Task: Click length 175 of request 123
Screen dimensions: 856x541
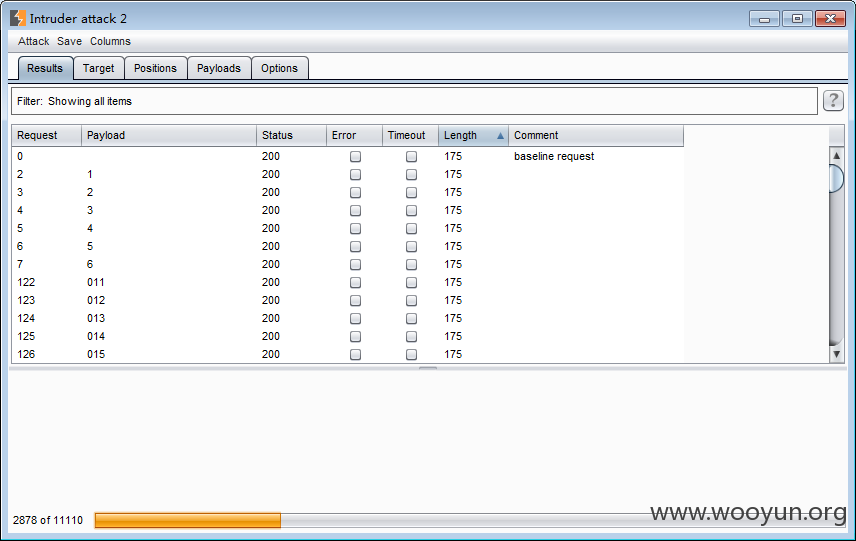Action: coord(453,300)
